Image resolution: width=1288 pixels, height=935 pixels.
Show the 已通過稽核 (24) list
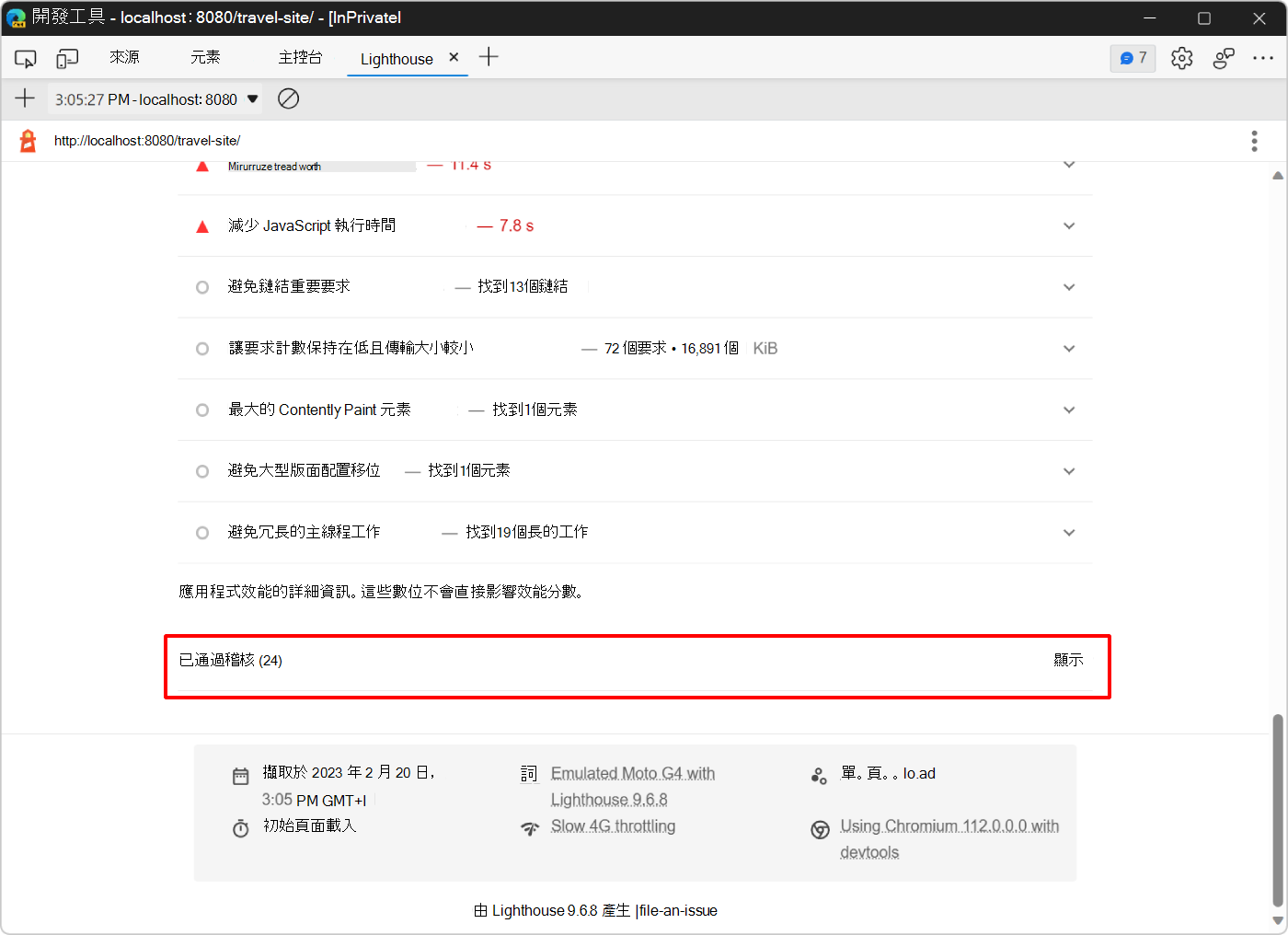(1069, 660)
